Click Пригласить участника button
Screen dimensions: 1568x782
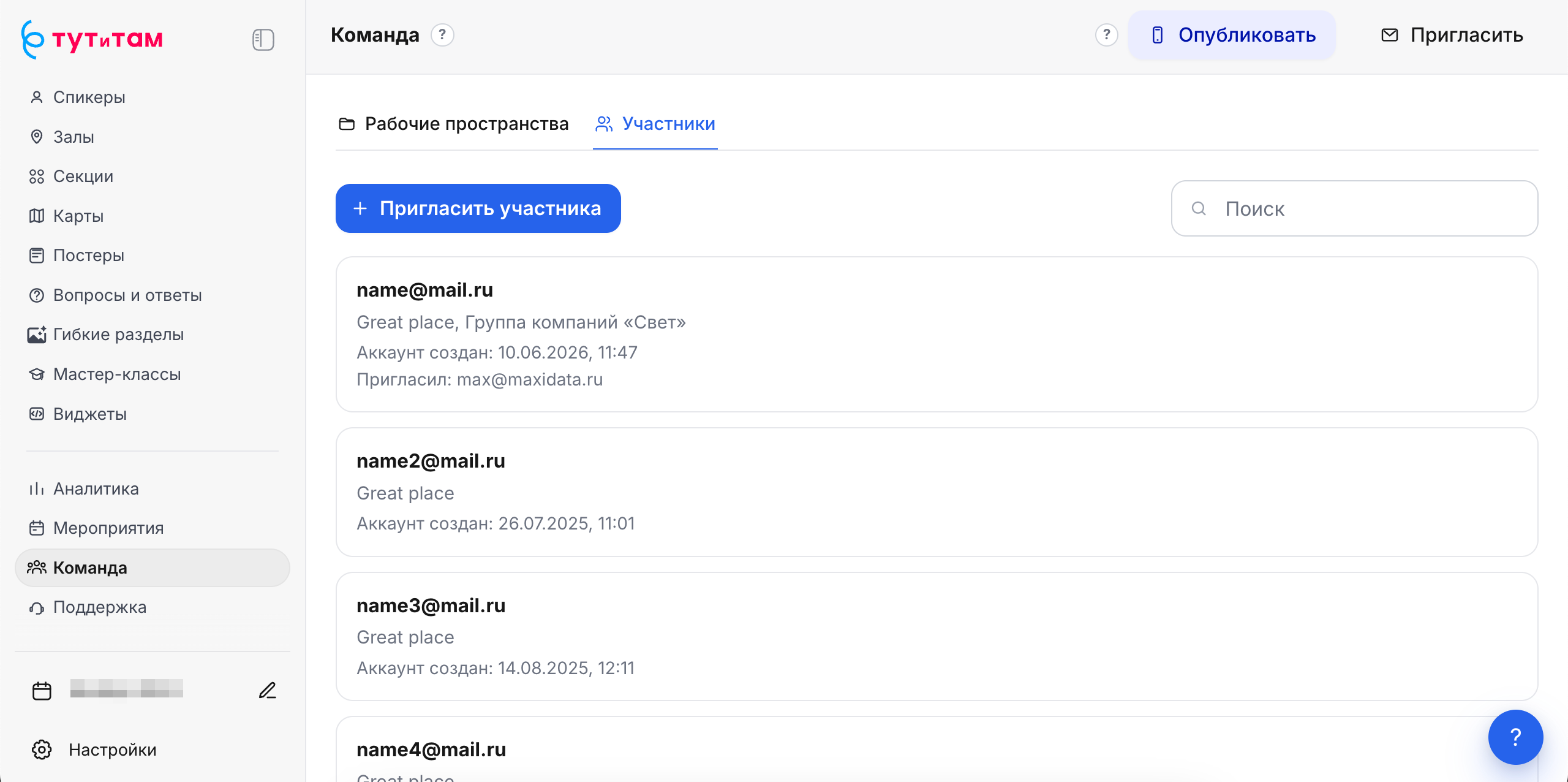point(478,208)
